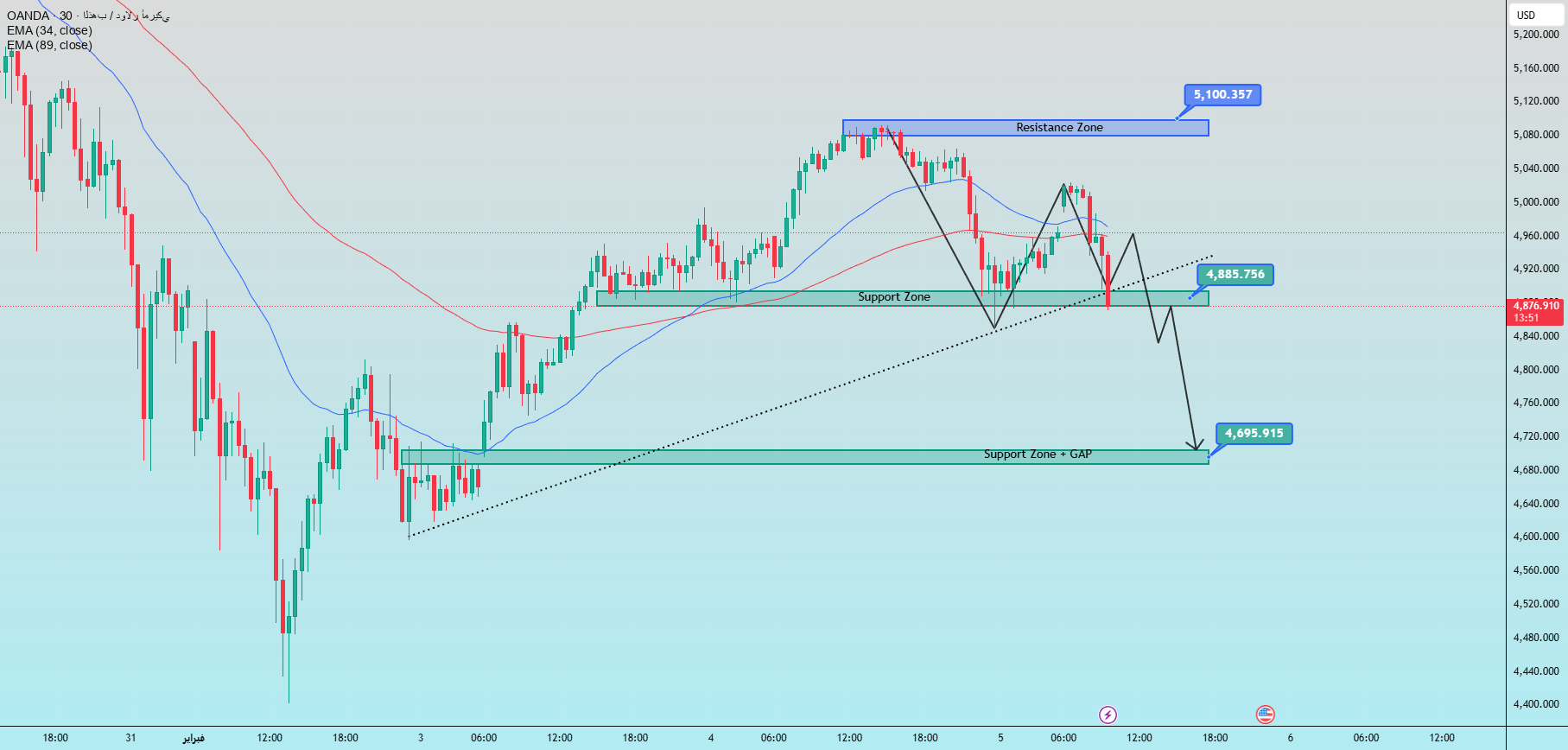
Task: Open the EMA (89, close) indicator legend
Action: pyautogui.click(x=50, y=45)
